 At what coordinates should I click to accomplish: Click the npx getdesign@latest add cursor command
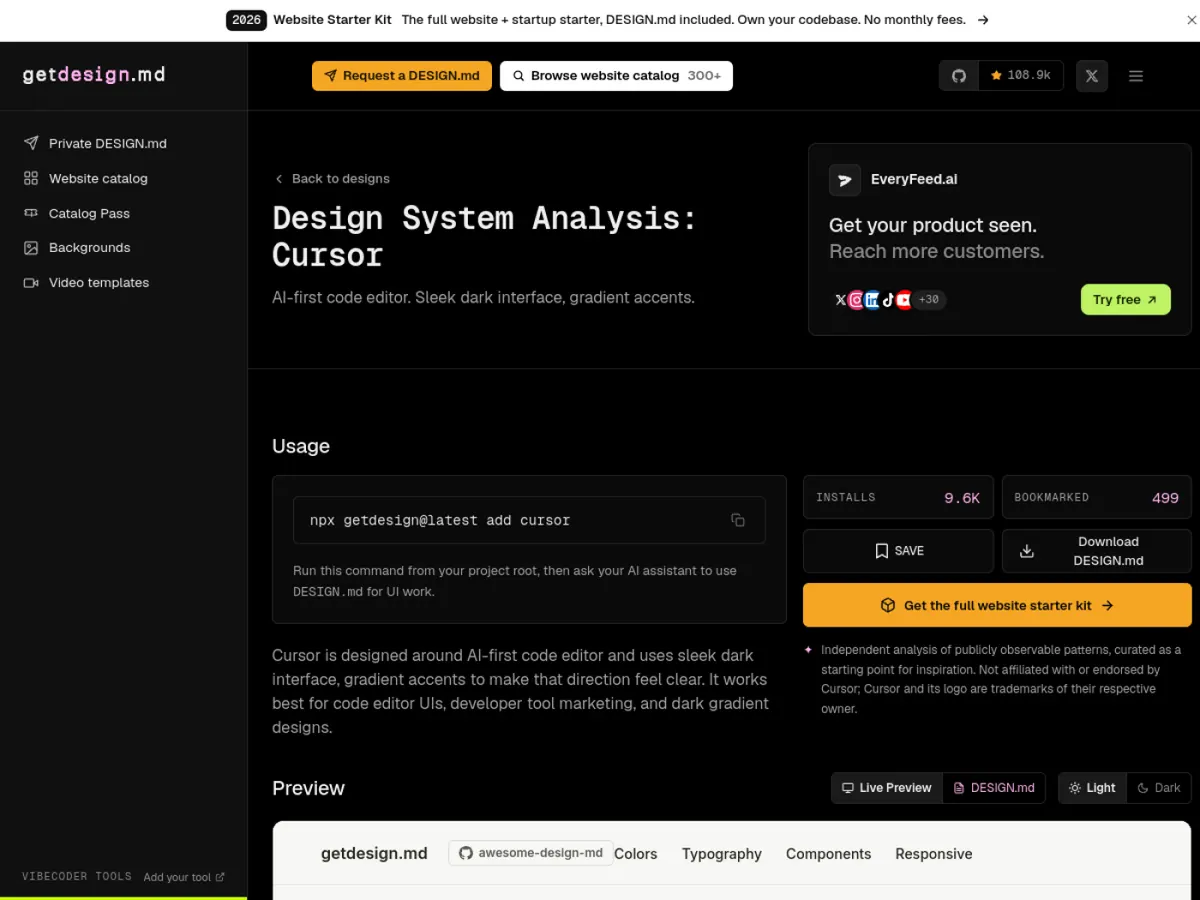click(x=440, y=520)
